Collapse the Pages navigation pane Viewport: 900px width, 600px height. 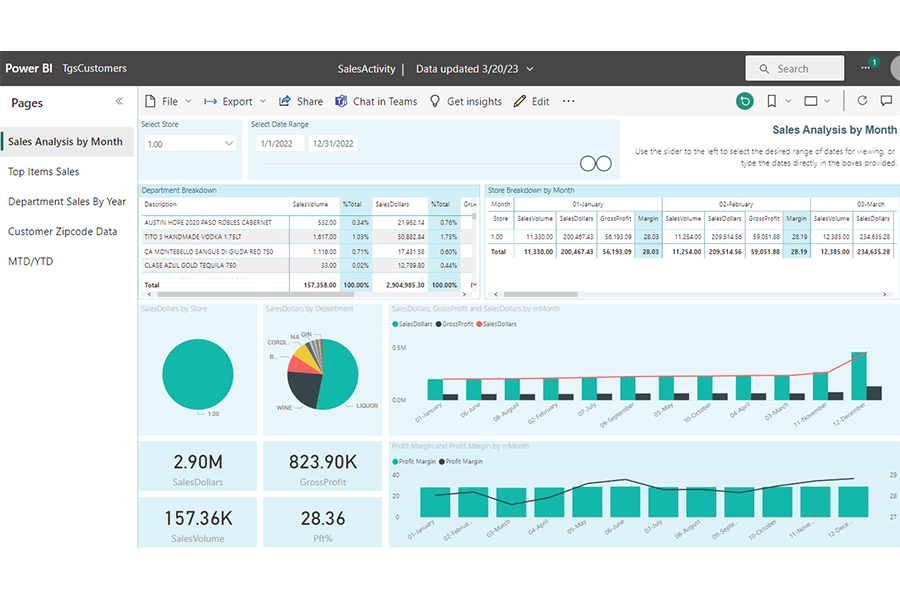tap(120, 102)
